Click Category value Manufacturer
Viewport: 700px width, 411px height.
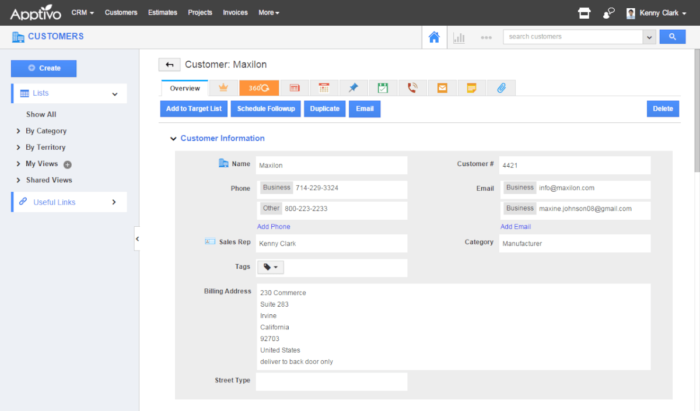575,244
